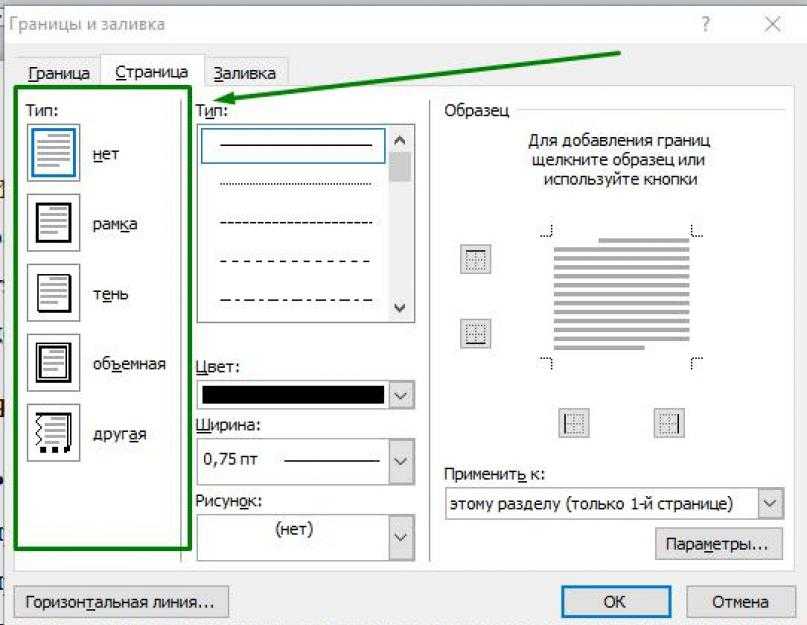The width and height of the screenshot is (807, 625).
Task: Pick the 'тень' shadow border icon
Action: (x=54, y=292)
